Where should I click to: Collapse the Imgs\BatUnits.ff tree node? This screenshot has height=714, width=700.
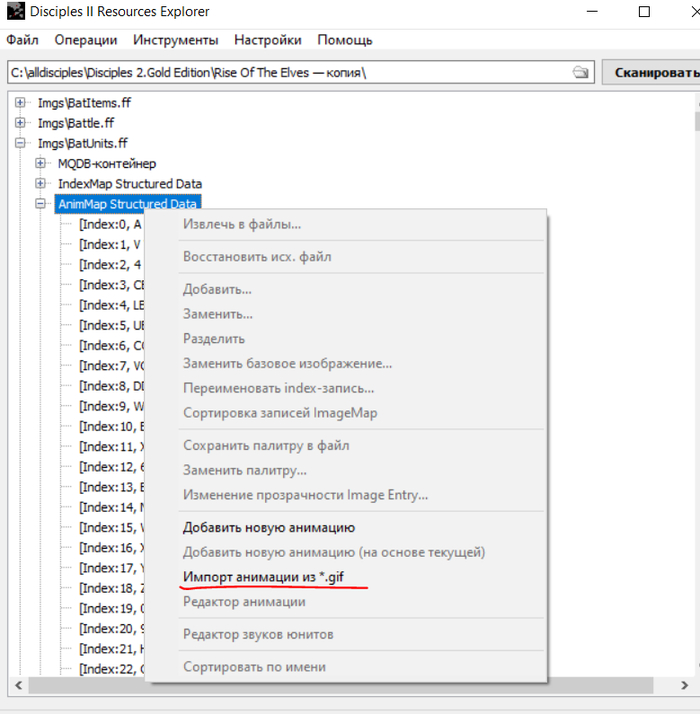tap(21, 143)
